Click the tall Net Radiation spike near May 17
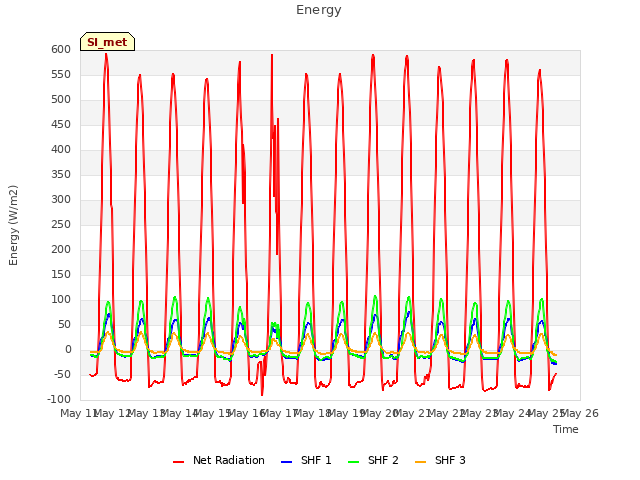 (272, 96)
